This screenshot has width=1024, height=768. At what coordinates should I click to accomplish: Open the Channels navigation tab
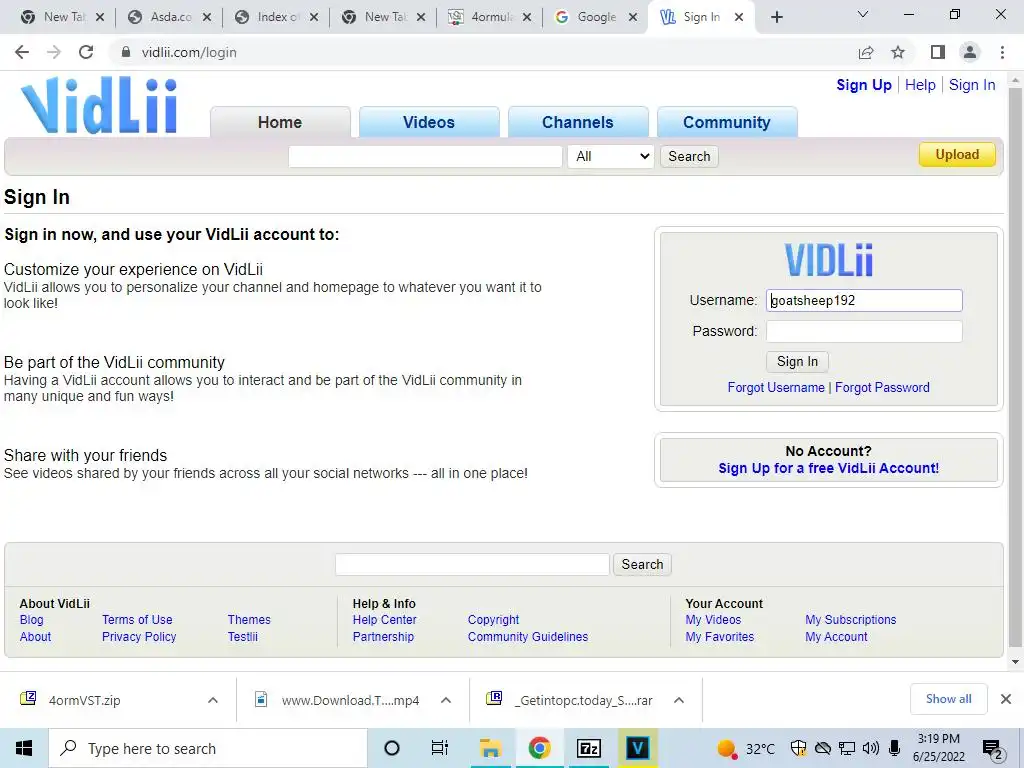578,122
